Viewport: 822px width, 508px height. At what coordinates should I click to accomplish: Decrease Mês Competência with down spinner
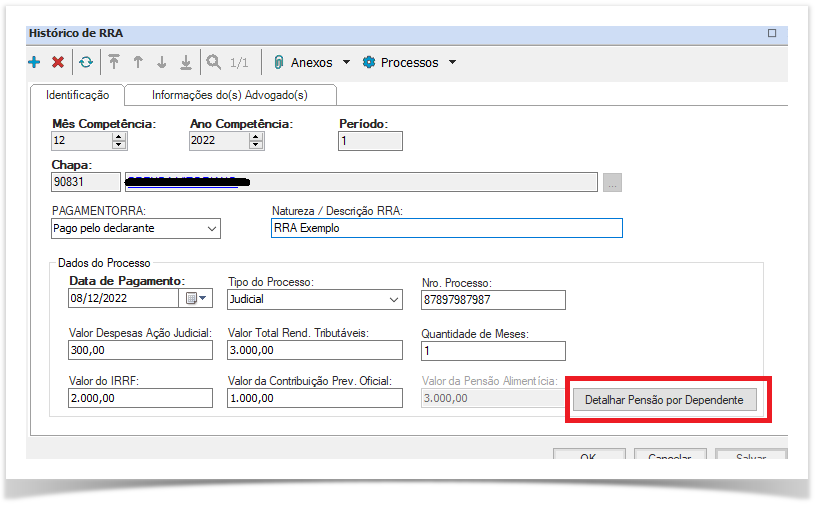pyautogui.click(x=119, y=145)
